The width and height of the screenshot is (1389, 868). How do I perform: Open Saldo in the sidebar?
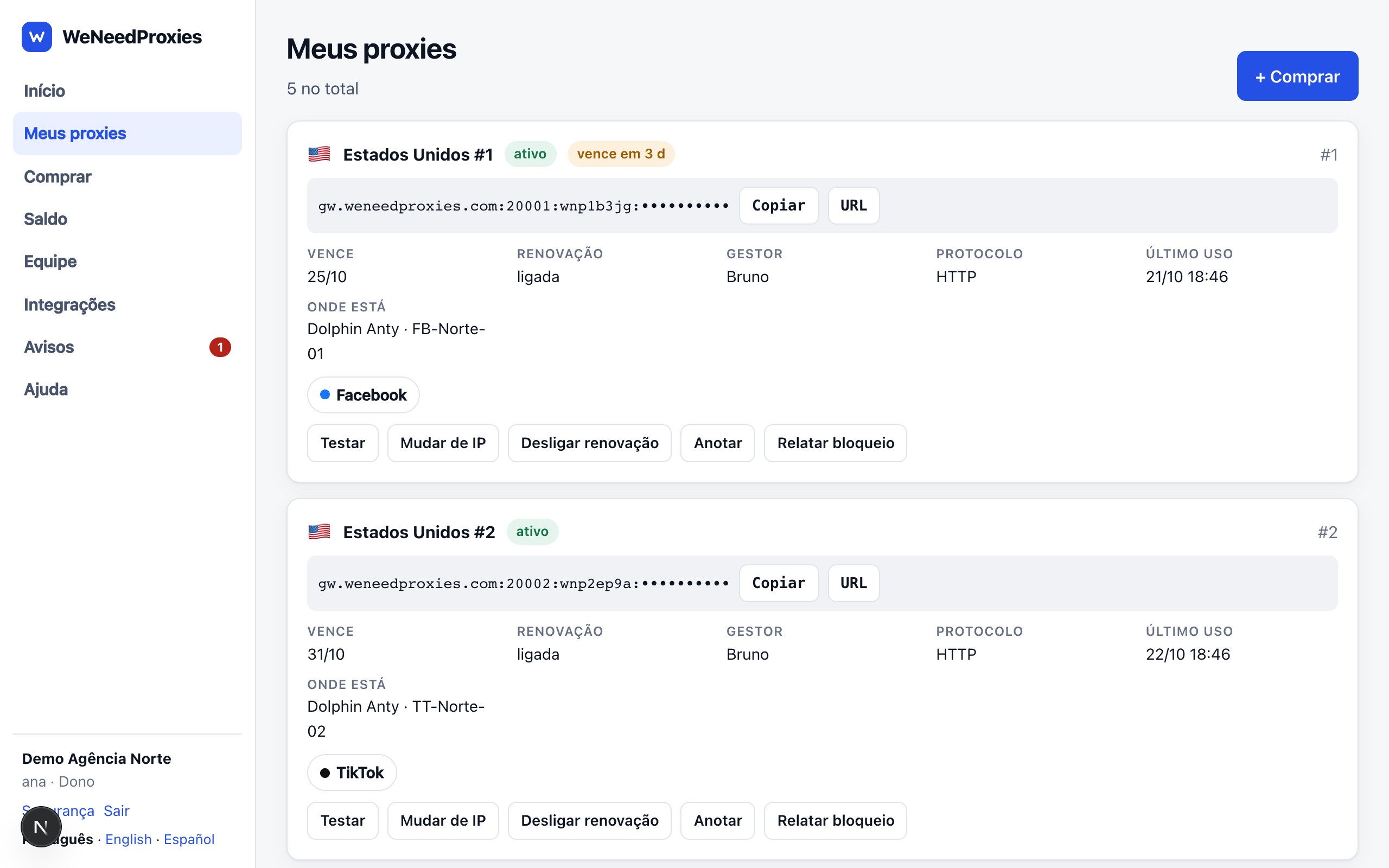(128, 219)
